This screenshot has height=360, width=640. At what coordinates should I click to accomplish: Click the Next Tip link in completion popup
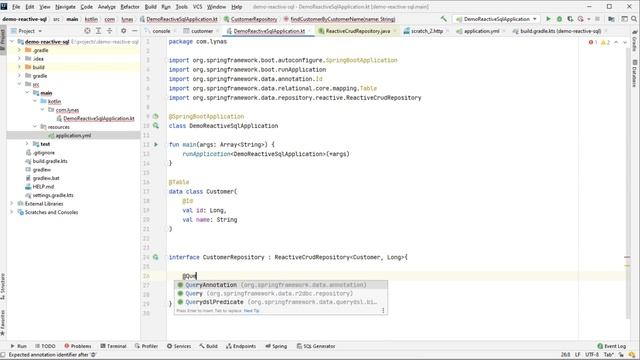[x=251, y=311]
